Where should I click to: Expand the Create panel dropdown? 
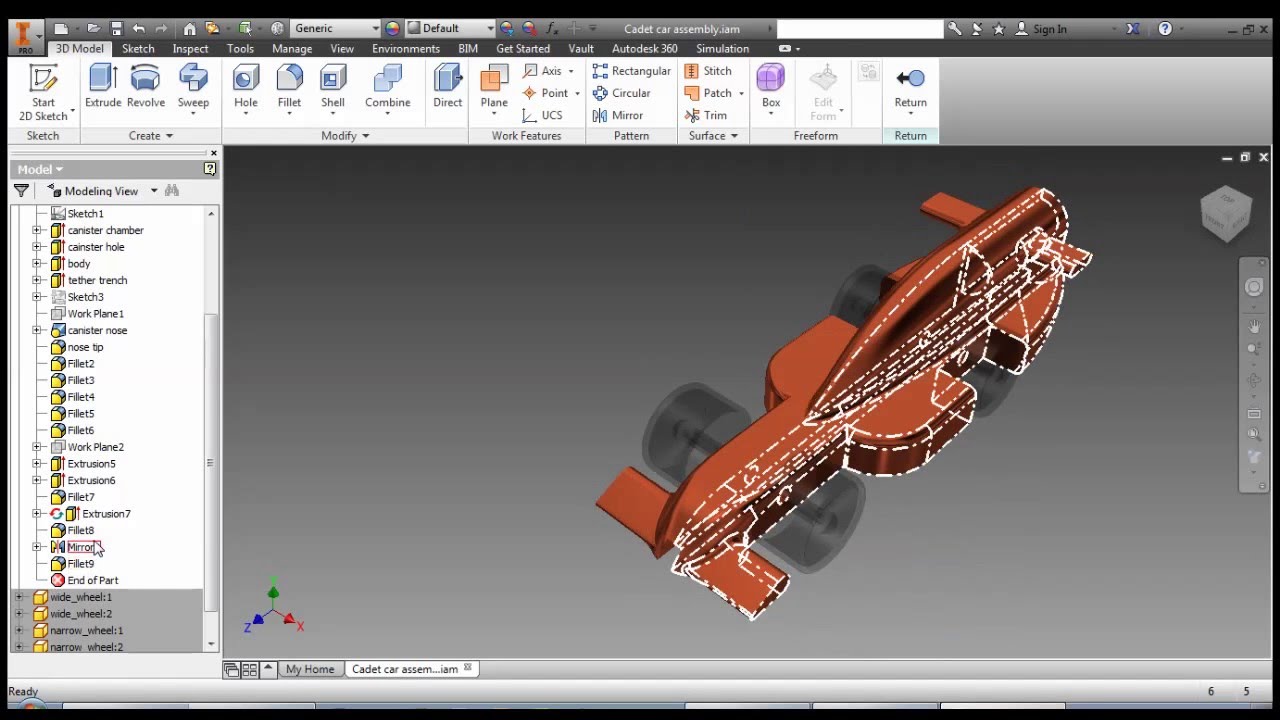[x=151, y=136]
